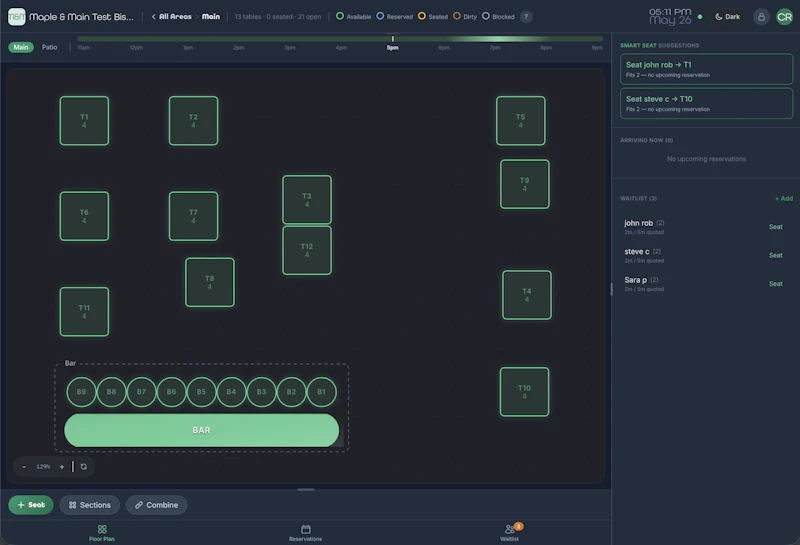The height and width of the screenshot is (545, 800).
Task: Click the green Seat button
Action: 31,505
